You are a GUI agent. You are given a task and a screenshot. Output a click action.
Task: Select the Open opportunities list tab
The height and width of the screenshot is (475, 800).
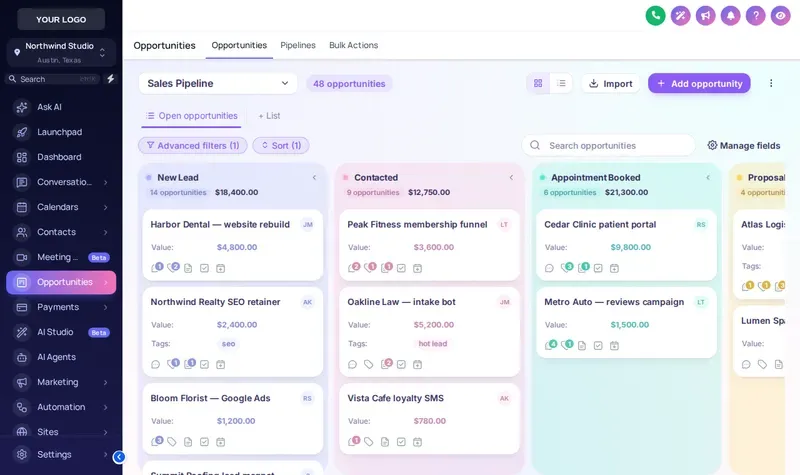point(192,116)
